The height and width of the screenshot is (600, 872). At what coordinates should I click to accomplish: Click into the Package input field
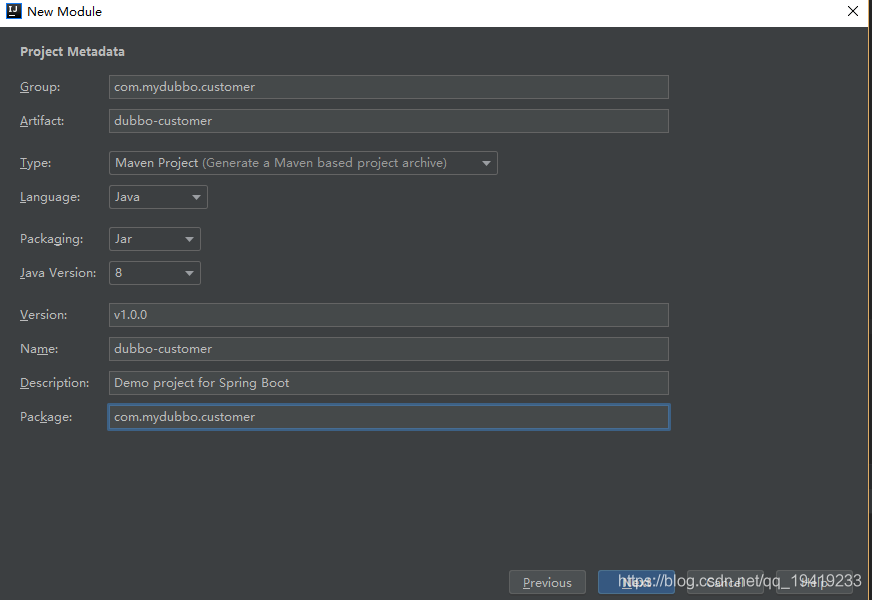click(389, 417)
